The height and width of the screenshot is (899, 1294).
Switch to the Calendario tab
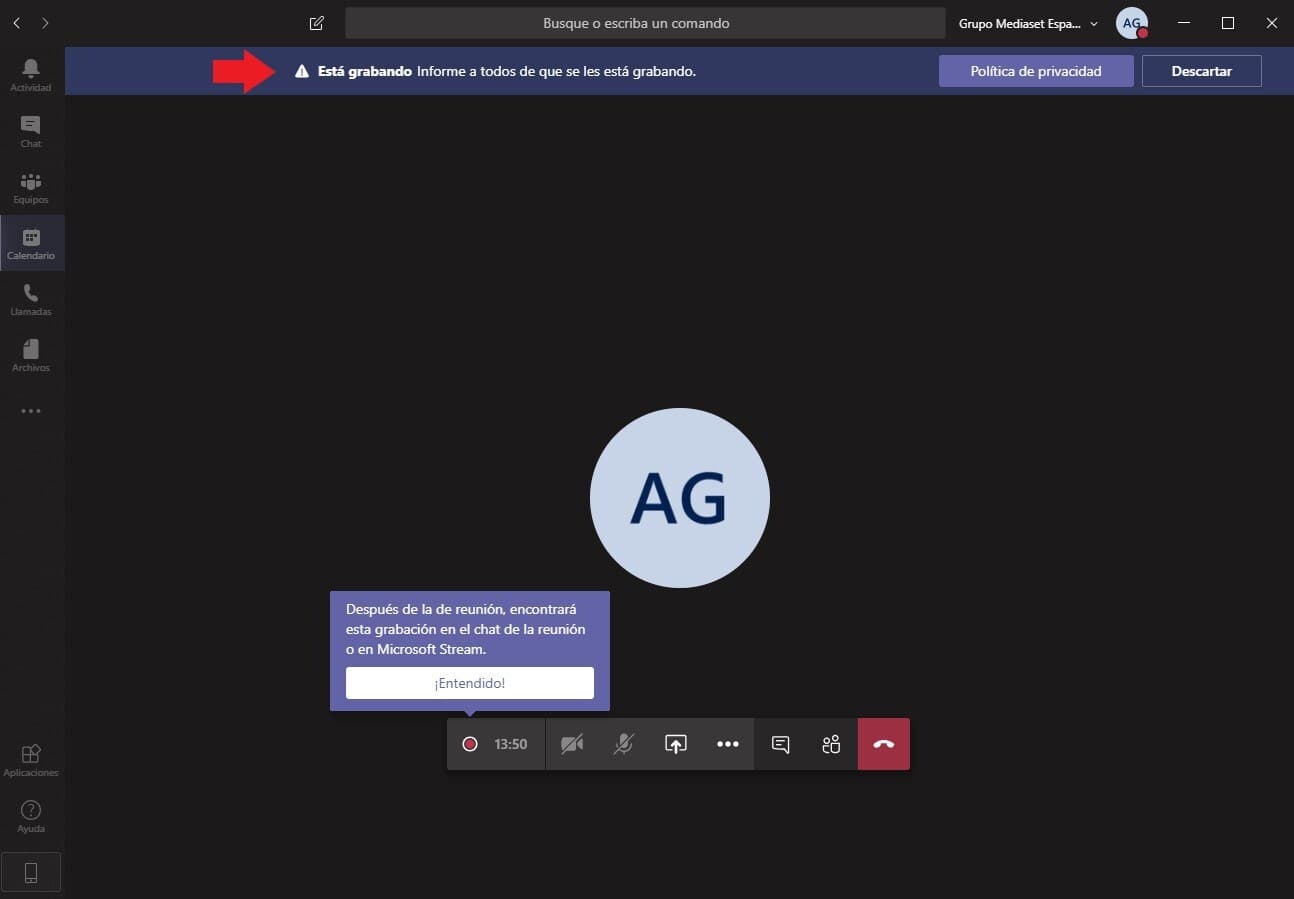[31, 242]
